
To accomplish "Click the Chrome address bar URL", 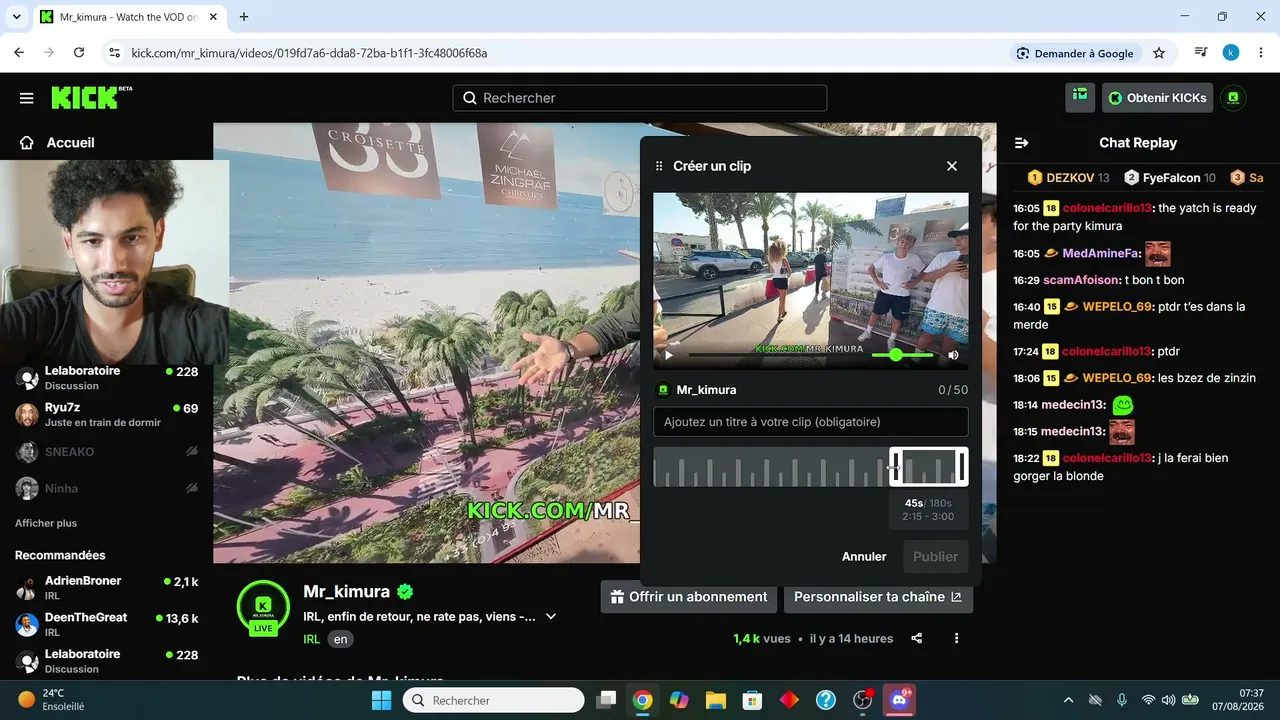I will (x=309, y=53).
